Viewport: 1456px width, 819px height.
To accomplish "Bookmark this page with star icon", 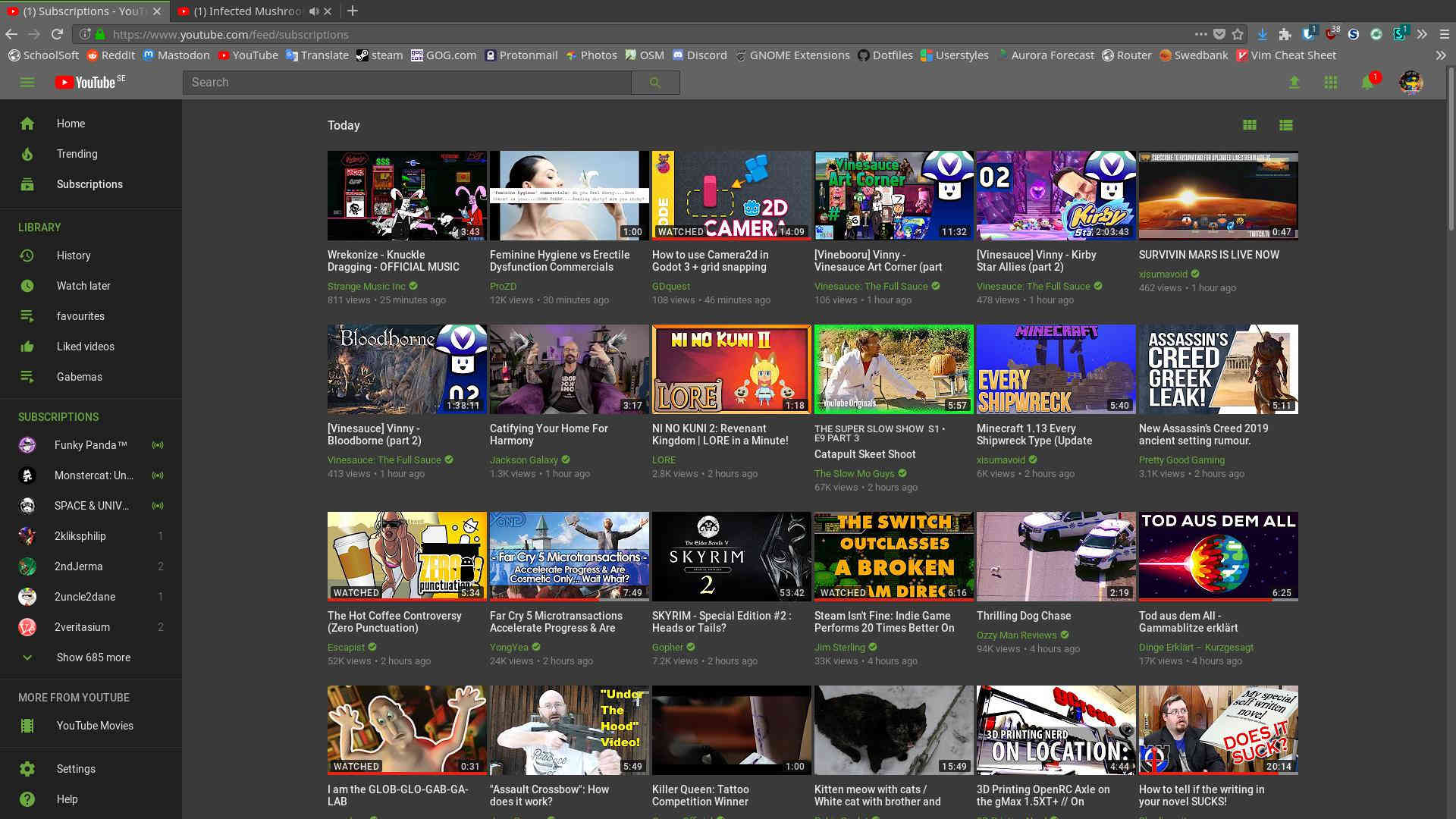I will 1238,34.
